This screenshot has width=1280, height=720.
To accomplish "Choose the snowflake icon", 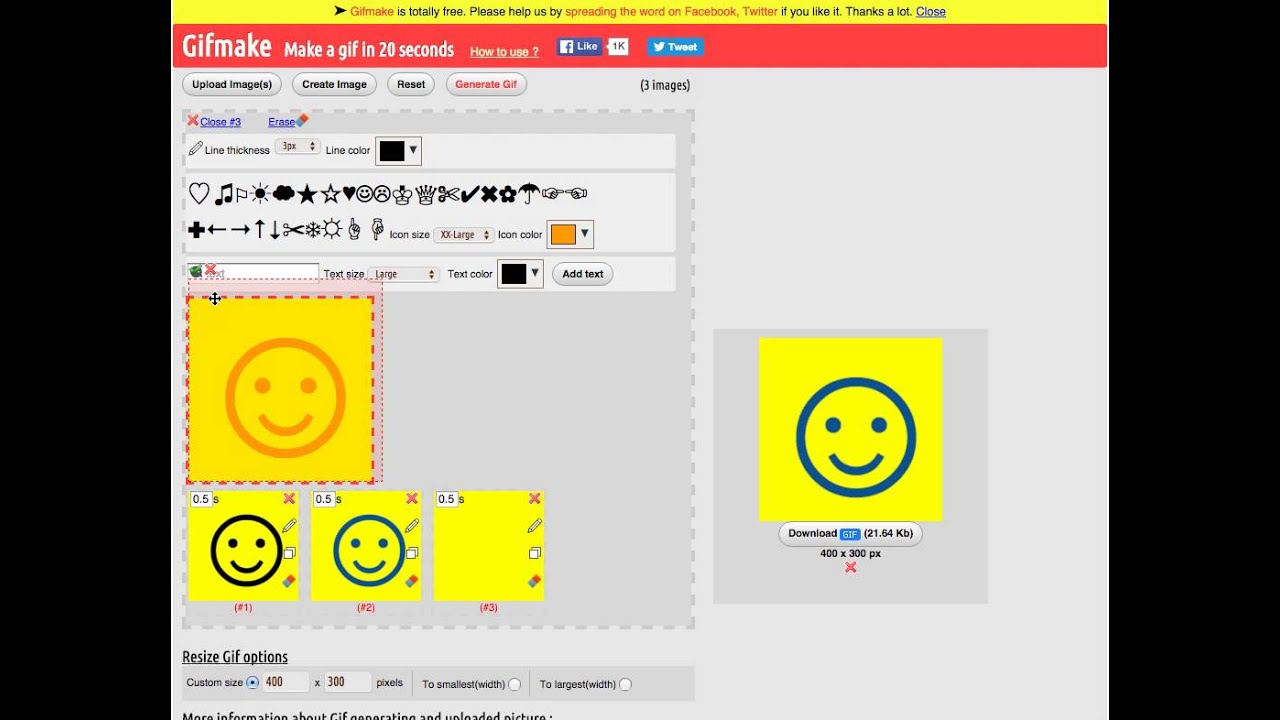I will pos(312,229).
